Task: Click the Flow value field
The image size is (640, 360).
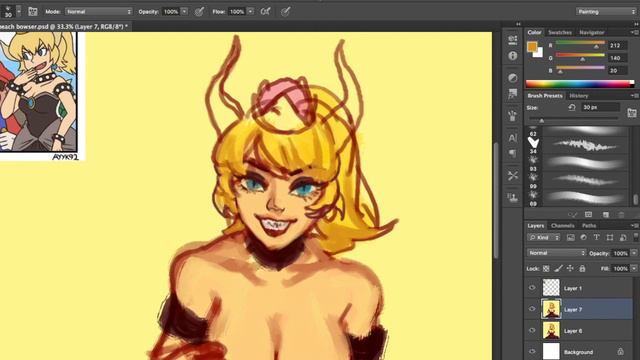Action: coord(237,12)
